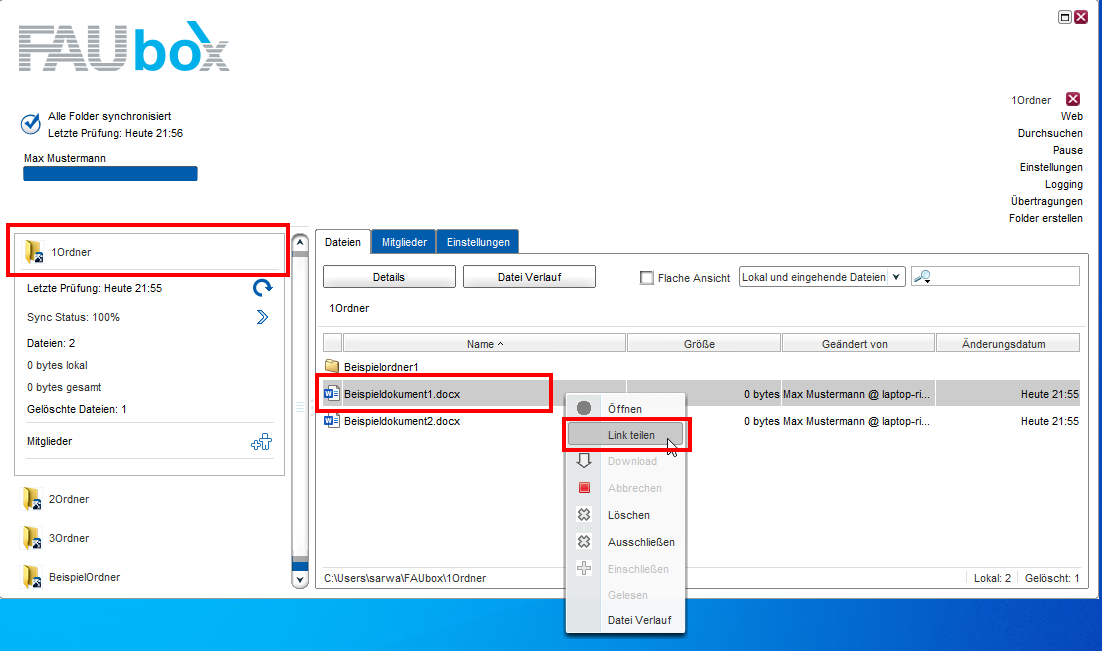This screenshot has width=1102, height=651.
Task: Click the exclude icon beside Ausschließen
Action: click(584, 541)
